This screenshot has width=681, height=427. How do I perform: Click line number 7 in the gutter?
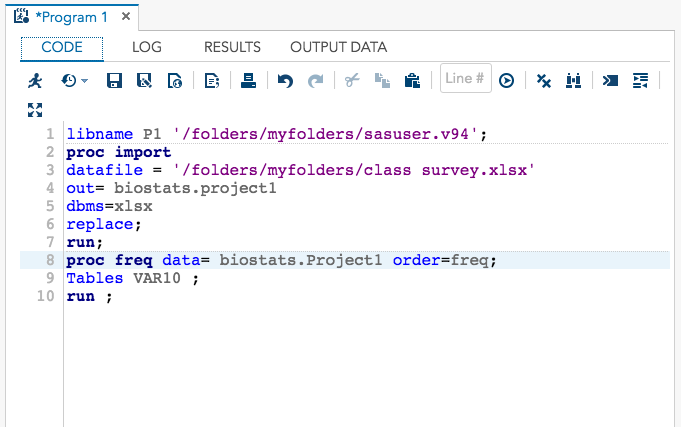pos(50,242)
